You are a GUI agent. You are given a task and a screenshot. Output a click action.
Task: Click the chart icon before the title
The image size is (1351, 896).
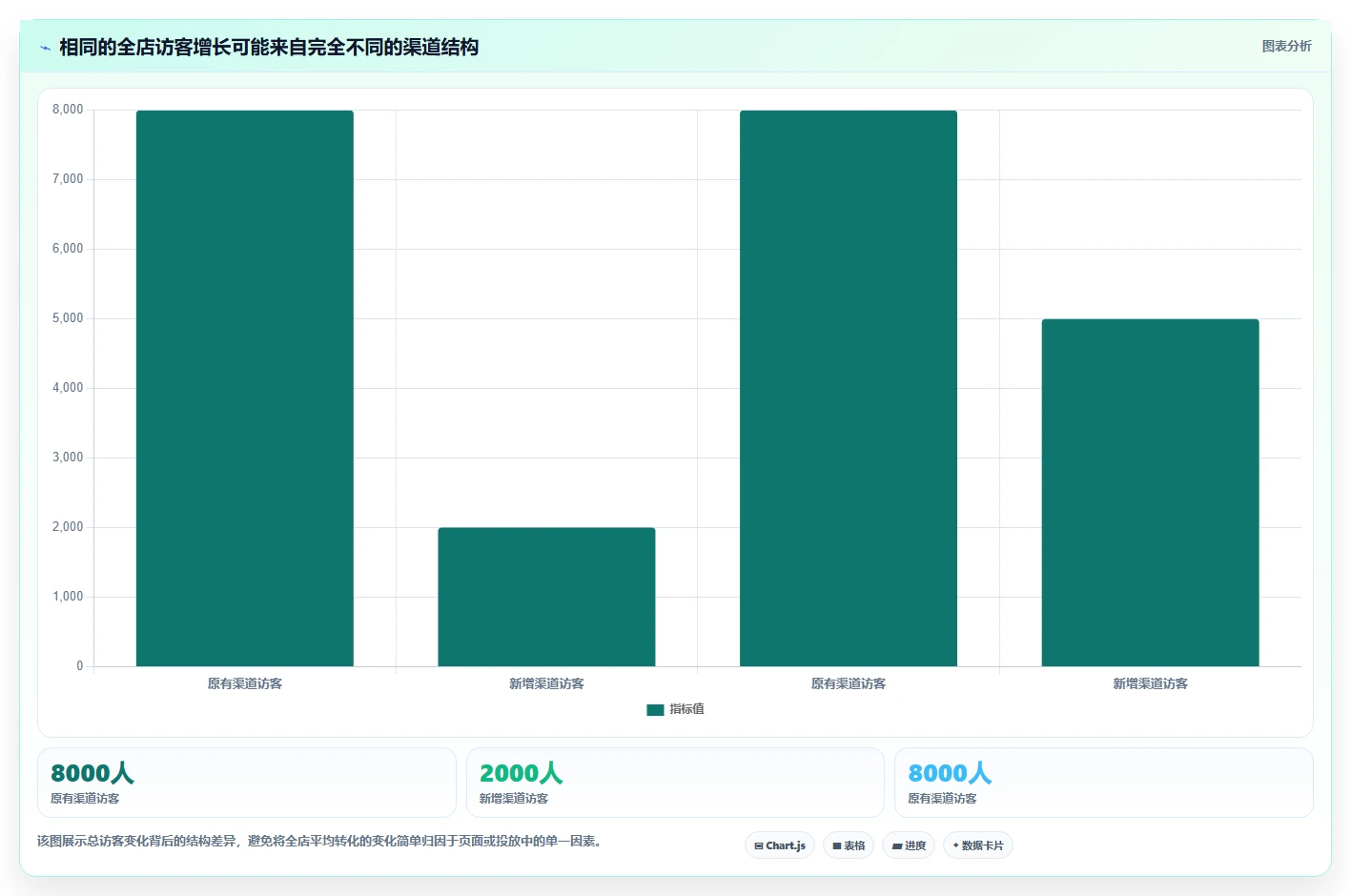[x=45, y=48]
